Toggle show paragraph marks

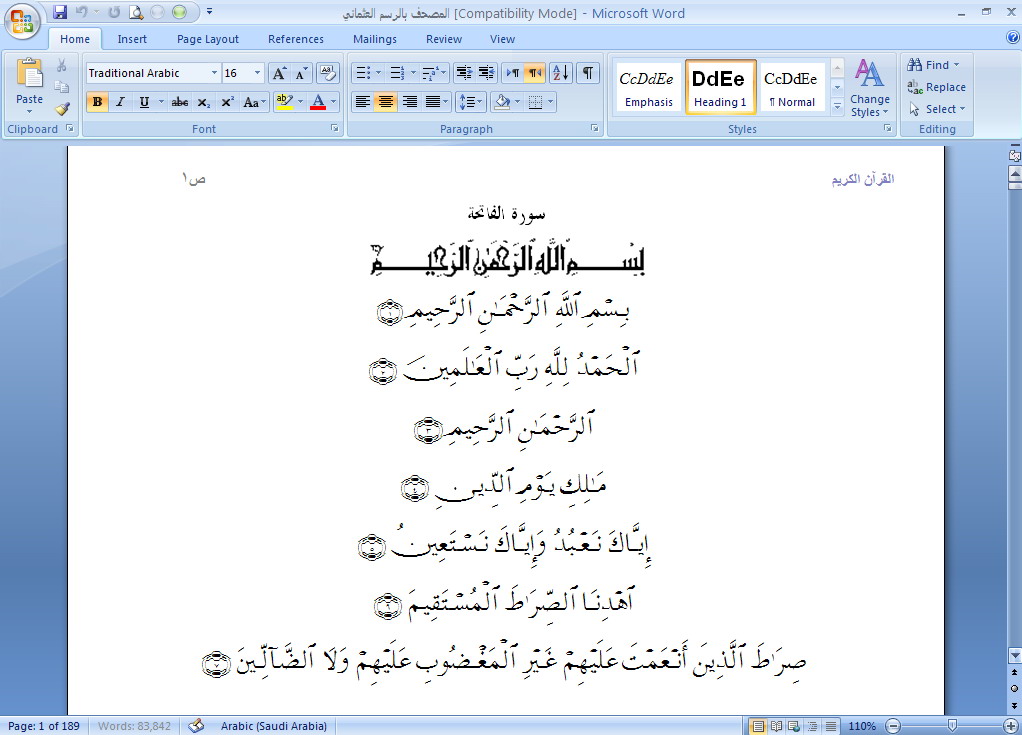coord(588,72)
